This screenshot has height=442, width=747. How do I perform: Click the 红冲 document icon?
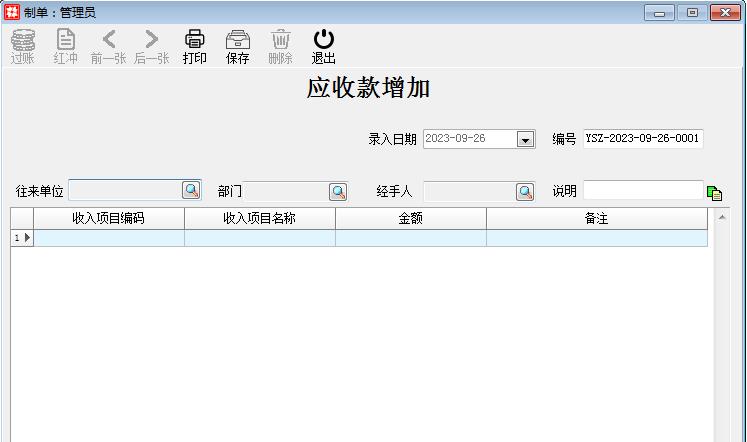[x=66, y=46]
